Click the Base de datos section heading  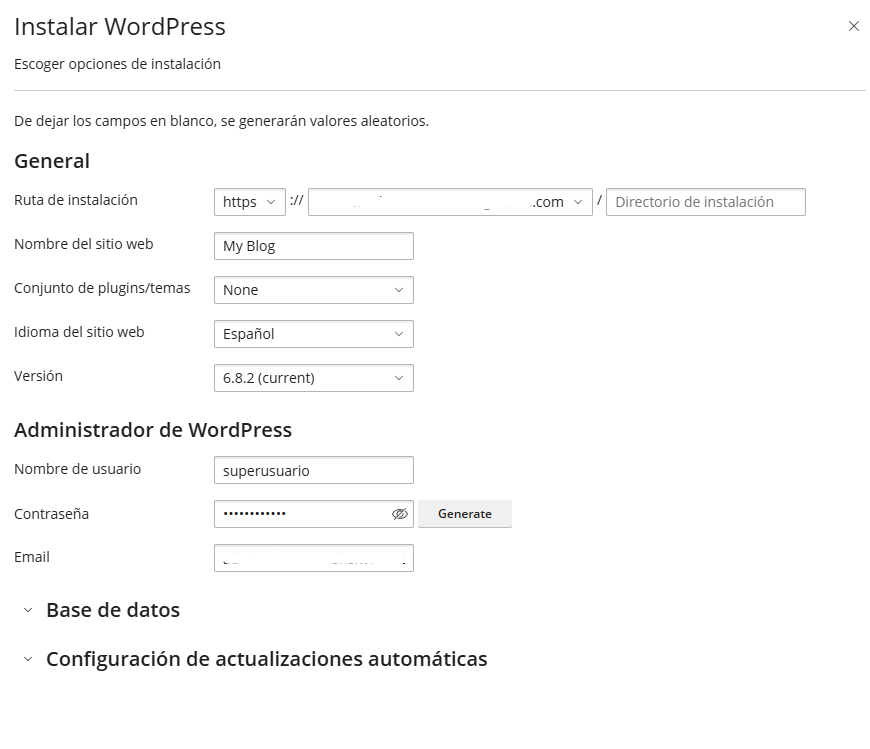tap(113, 610)
